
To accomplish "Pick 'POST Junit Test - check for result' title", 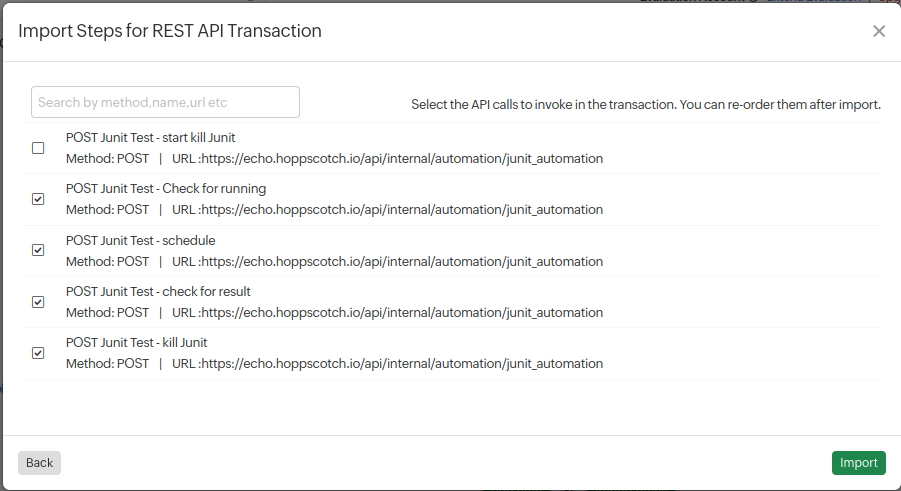I will [158, 292].
